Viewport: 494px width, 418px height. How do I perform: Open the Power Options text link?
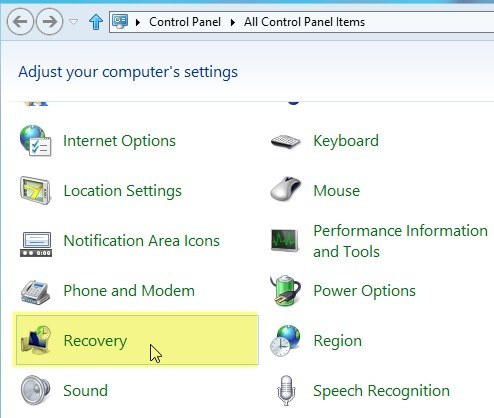(364, 291)
